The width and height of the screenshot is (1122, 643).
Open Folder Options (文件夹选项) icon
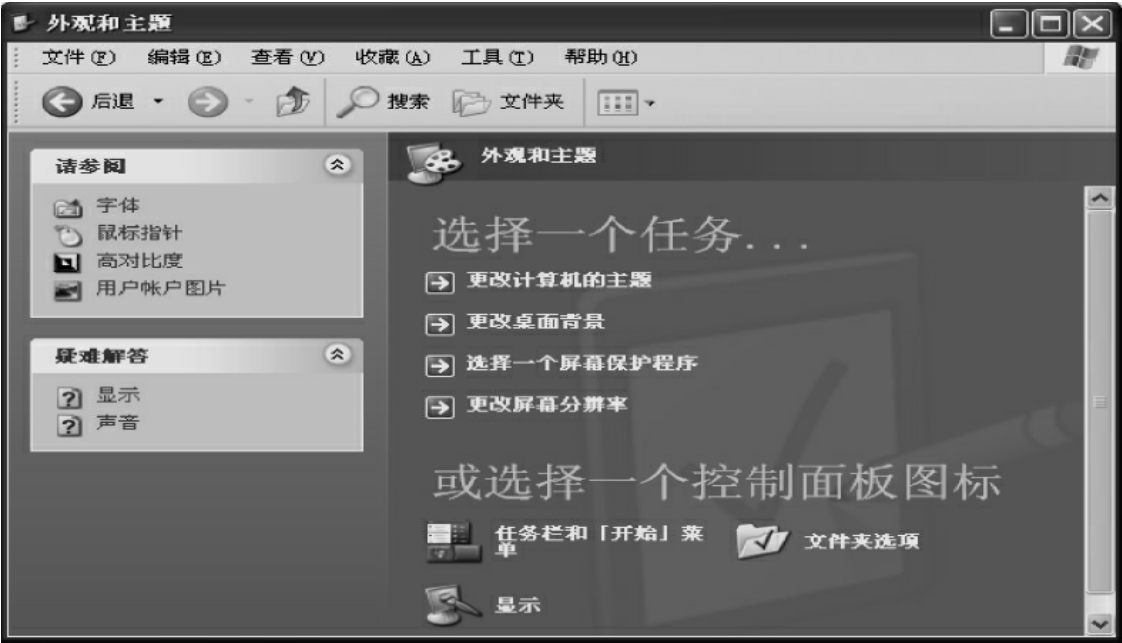tap(762, 541)
